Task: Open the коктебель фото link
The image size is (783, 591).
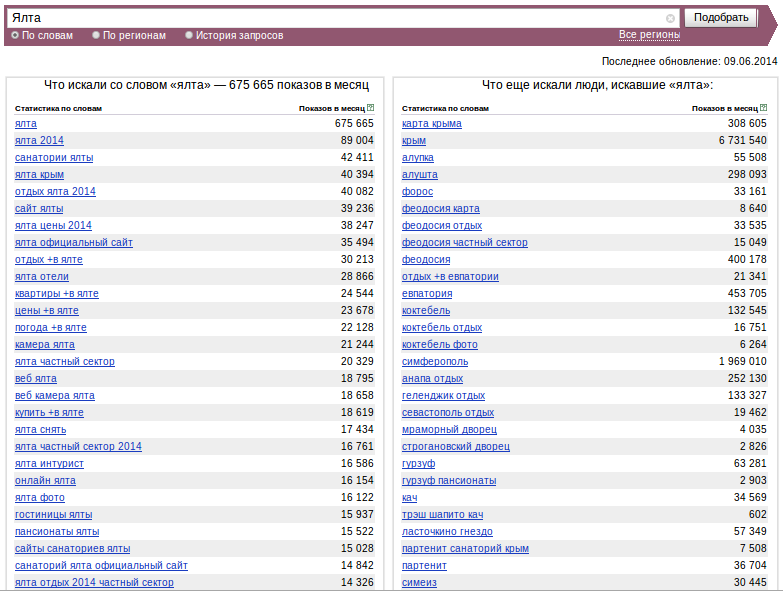Action: pyautogui.click(x=440, y=344)
